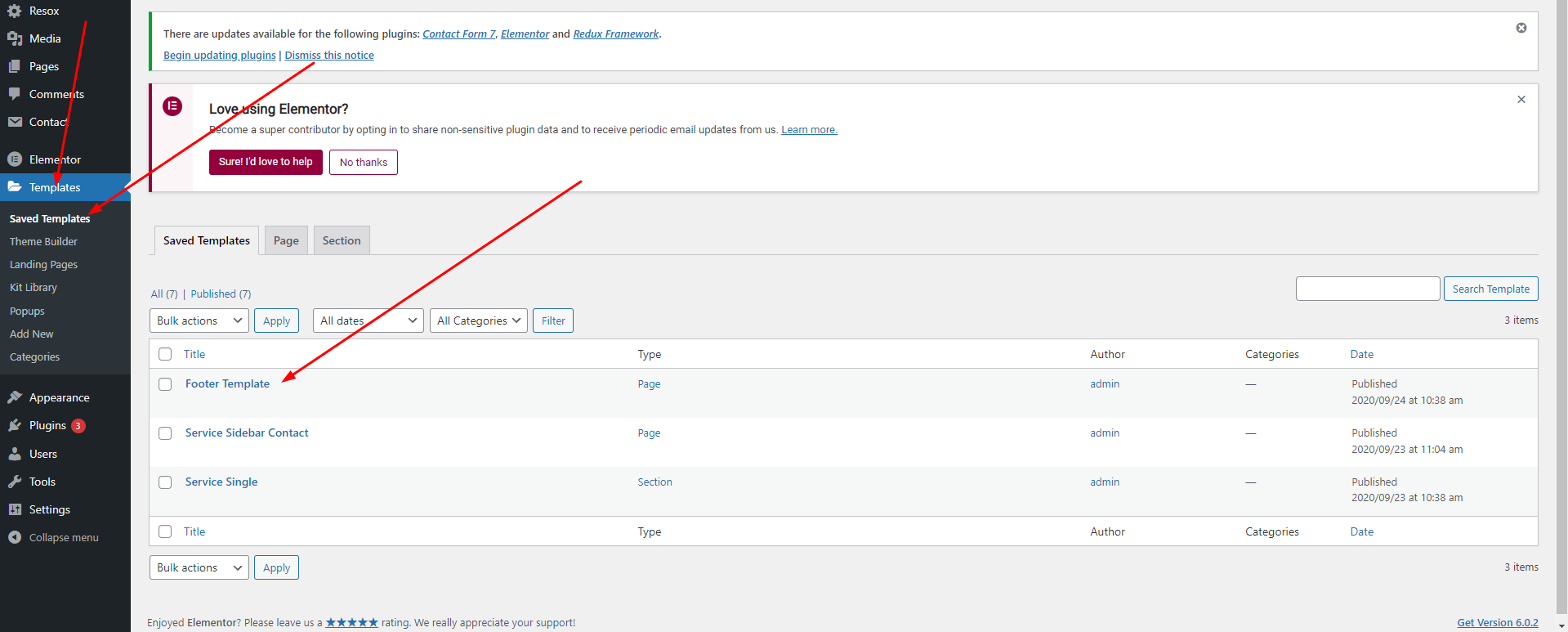Open Kit Library submenu item
1568x632 pixels.
(34, 287)
